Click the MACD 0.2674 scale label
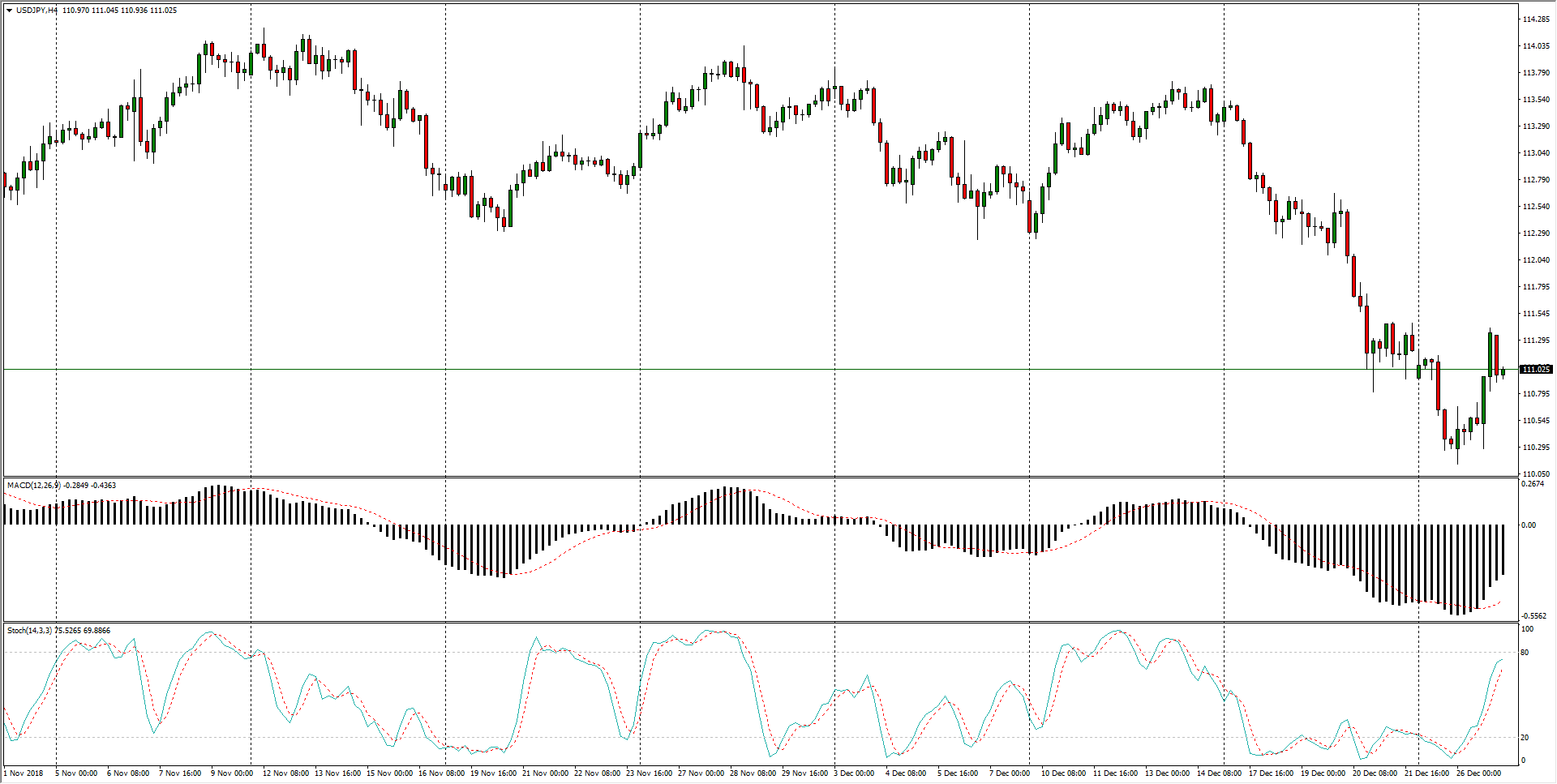The width and height of the screenshot is (1557, 784). (1533, 484)
